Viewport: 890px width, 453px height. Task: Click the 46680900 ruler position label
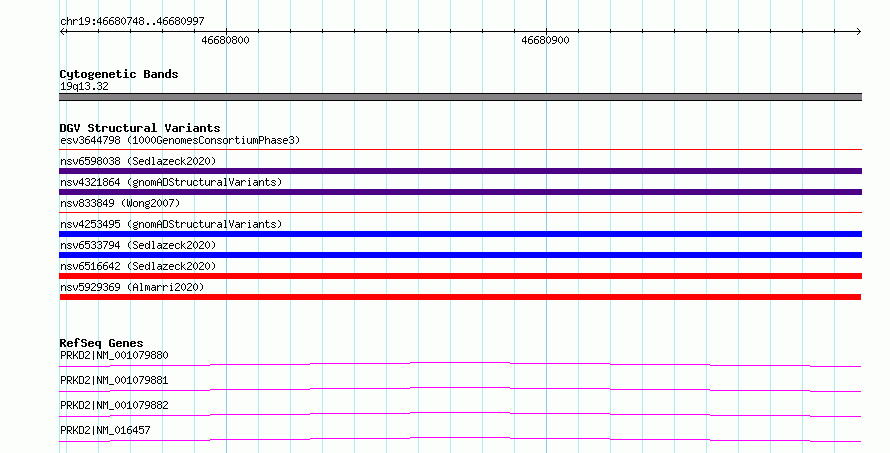(545, 40)
